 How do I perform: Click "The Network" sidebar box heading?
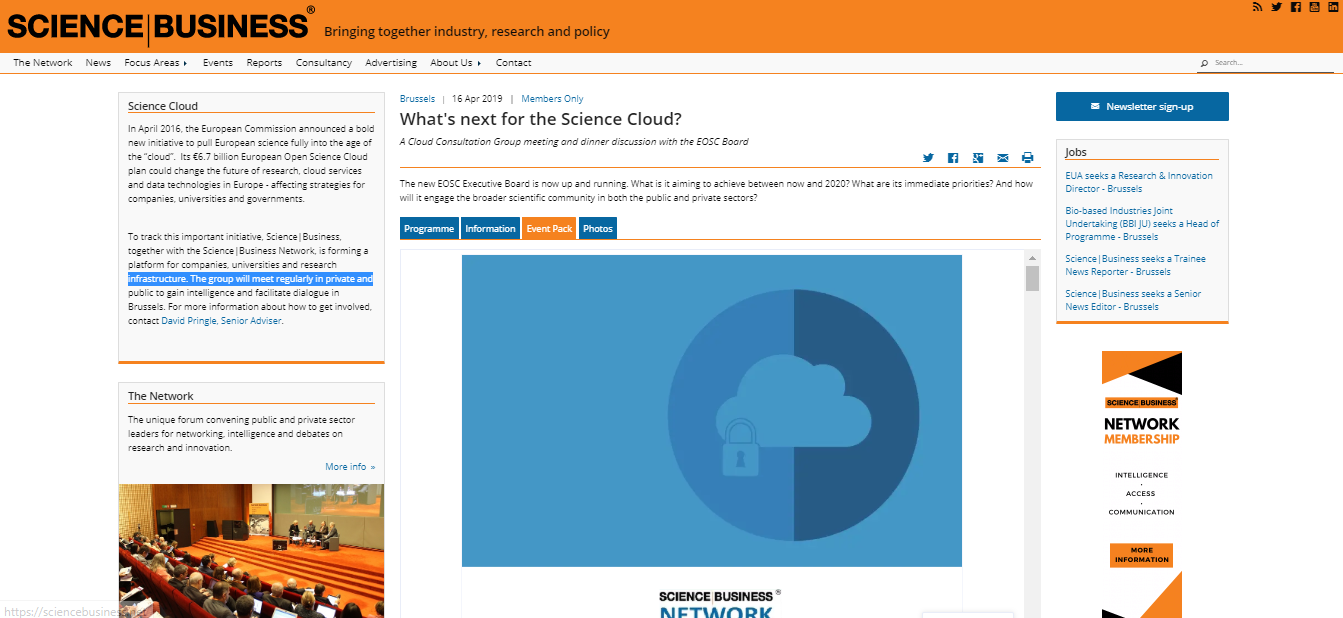161,396
